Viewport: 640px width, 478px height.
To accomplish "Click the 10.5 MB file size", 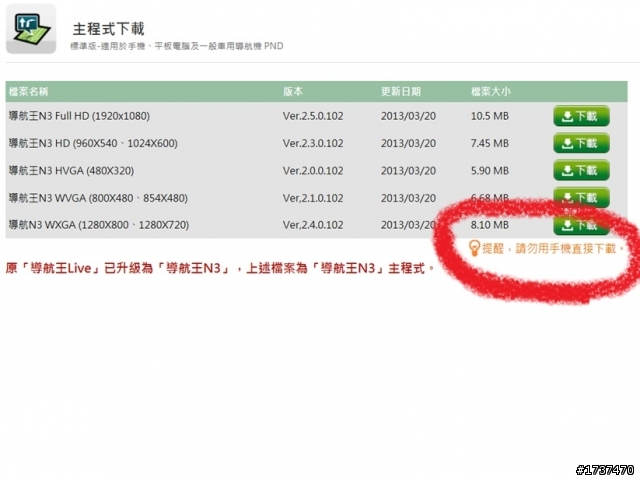I will (490, 116).
